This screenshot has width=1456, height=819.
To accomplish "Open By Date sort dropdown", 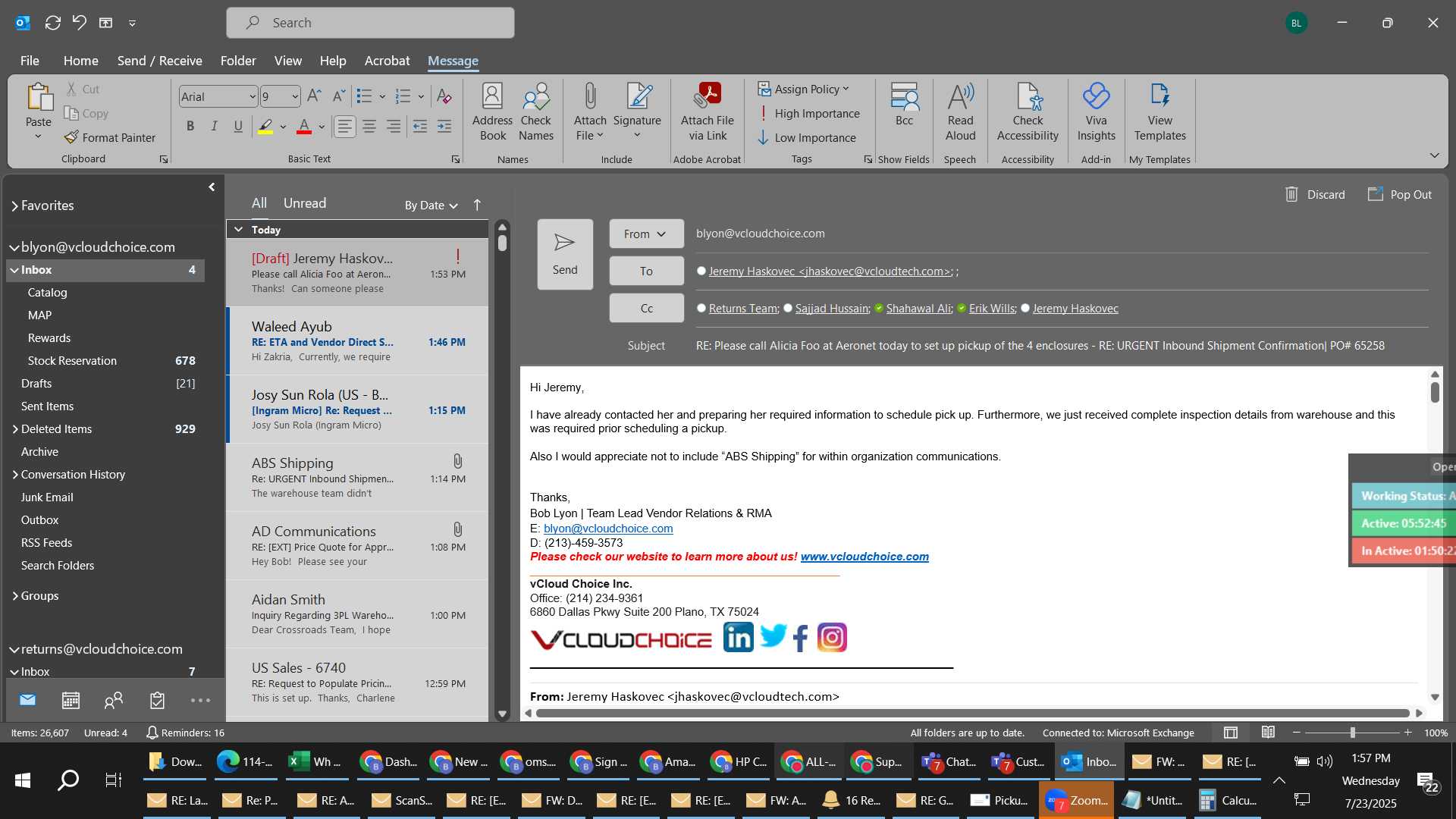I will tap(431, 205).
